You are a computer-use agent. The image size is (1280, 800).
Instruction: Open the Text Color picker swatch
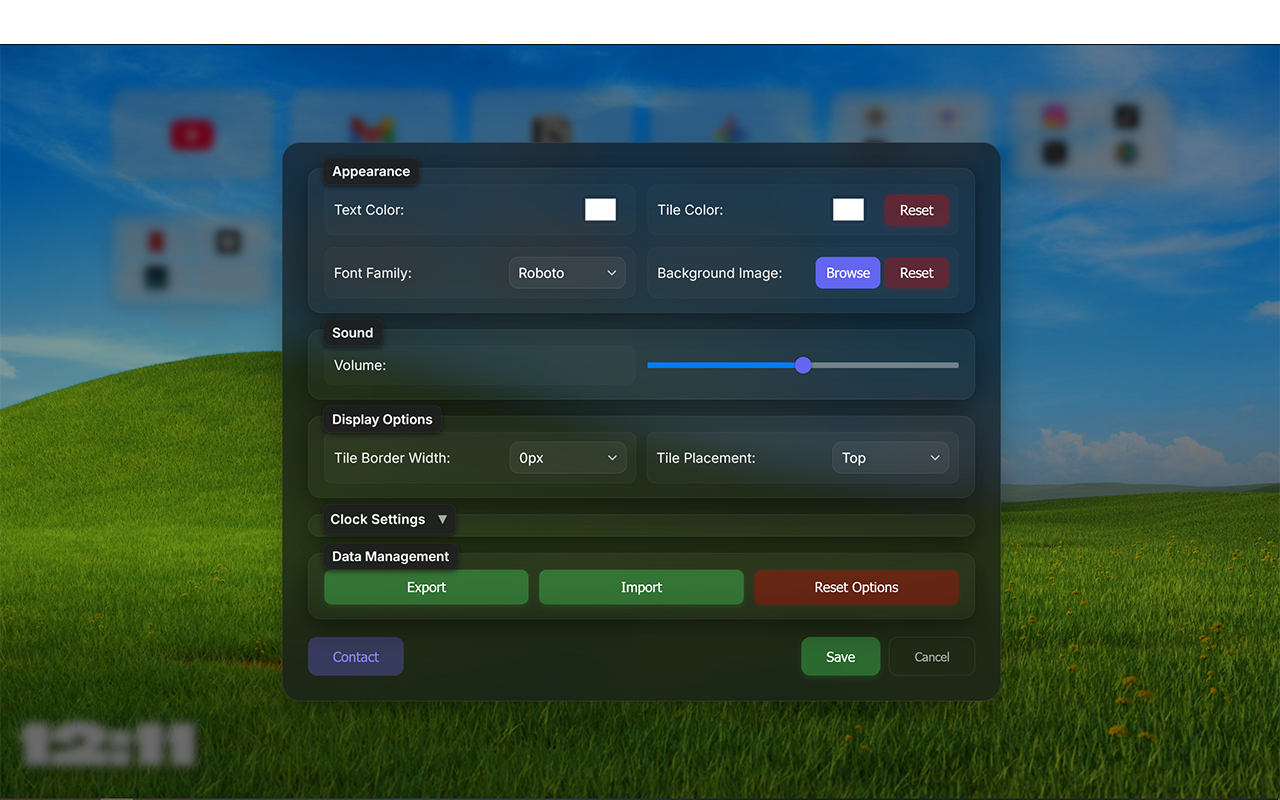tap(600, 209)
